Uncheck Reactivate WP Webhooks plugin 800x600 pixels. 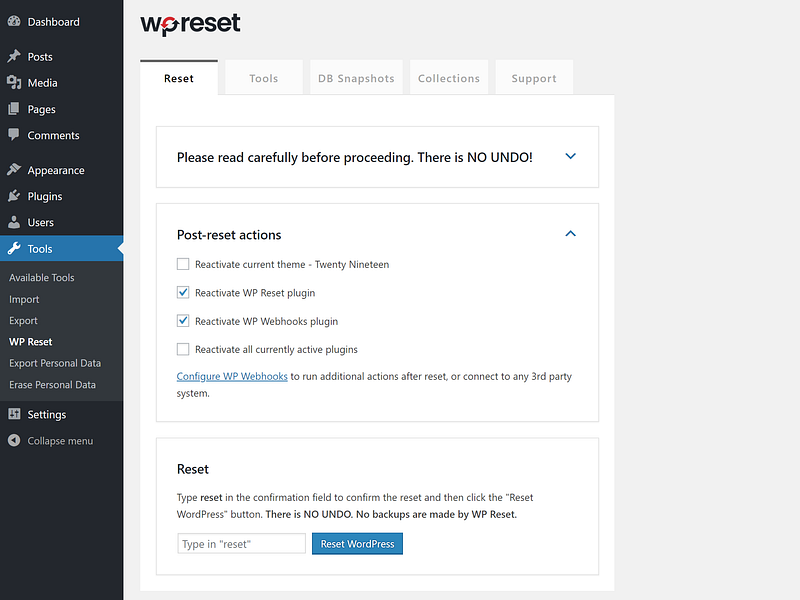point(183,321)
